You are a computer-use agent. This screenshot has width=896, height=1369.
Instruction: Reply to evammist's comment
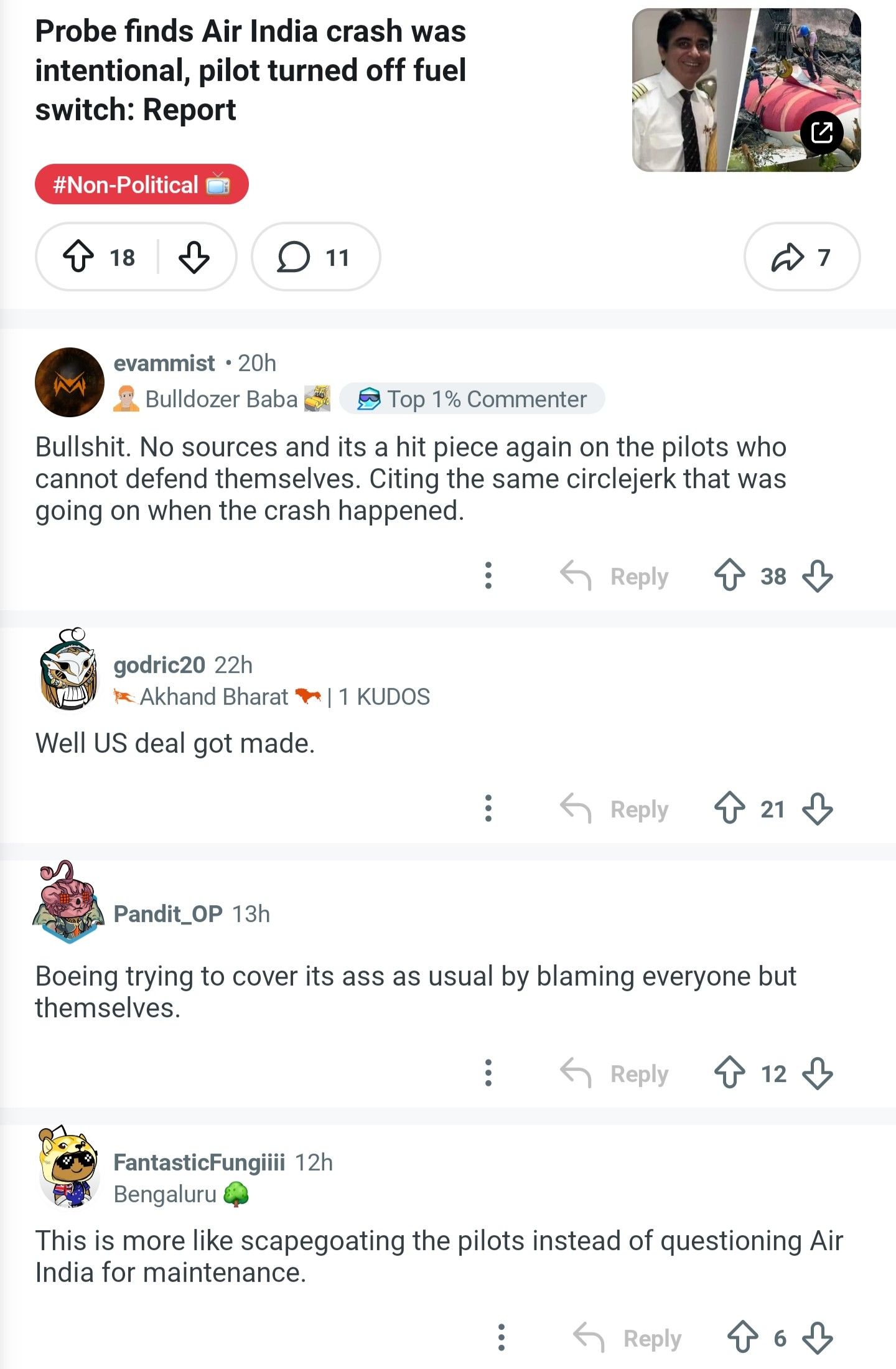click(x=614, y=575)
